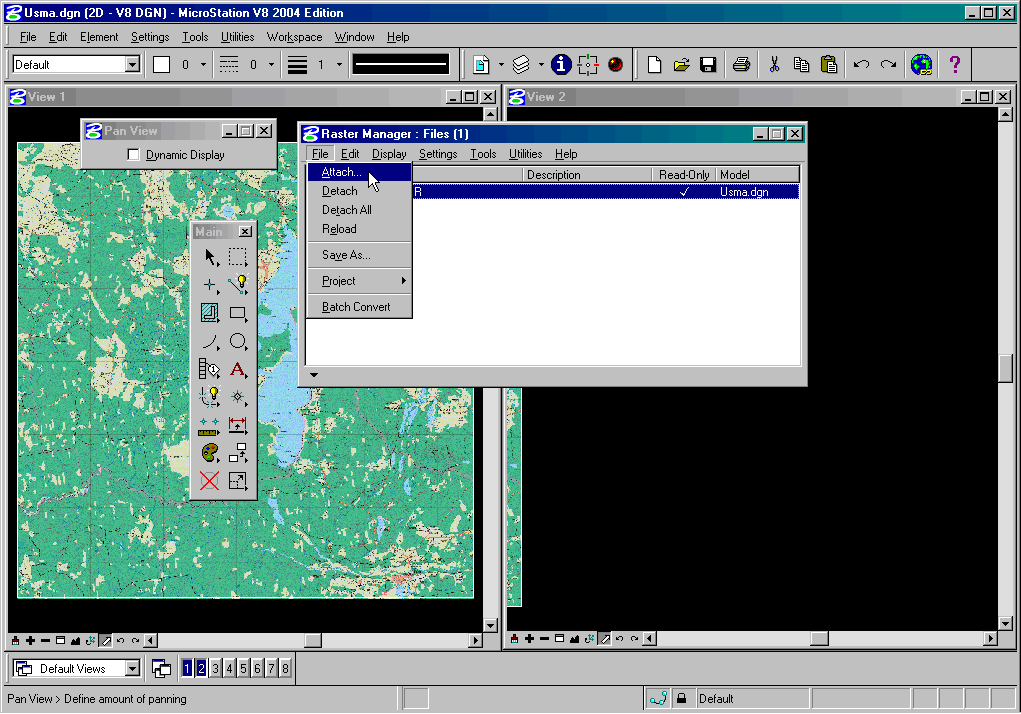Select the Groups tool with light bulb
The width and height of the screenshot is (1021, 714).
click(210, 397)
